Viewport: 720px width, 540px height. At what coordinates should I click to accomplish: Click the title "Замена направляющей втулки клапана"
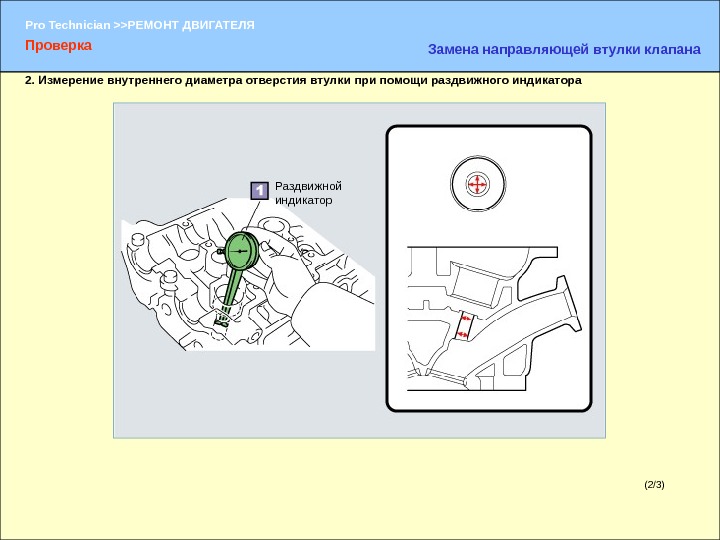click(x=564, y=49)
